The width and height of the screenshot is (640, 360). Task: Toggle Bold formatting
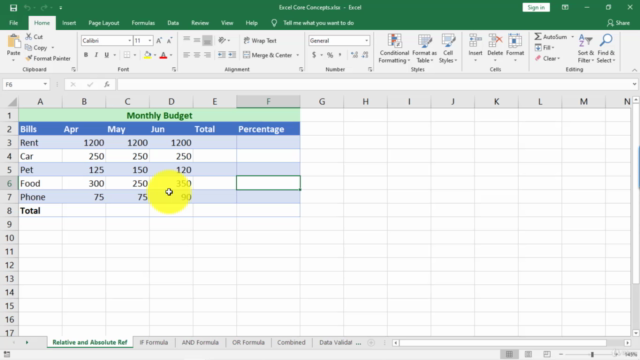(86, 55)
